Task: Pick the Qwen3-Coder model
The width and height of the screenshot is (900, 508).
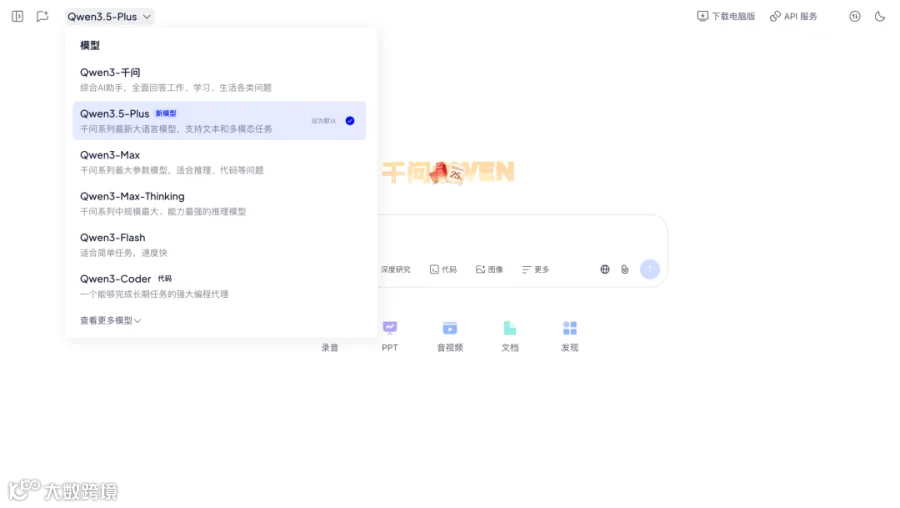Action: pos(219,286)
